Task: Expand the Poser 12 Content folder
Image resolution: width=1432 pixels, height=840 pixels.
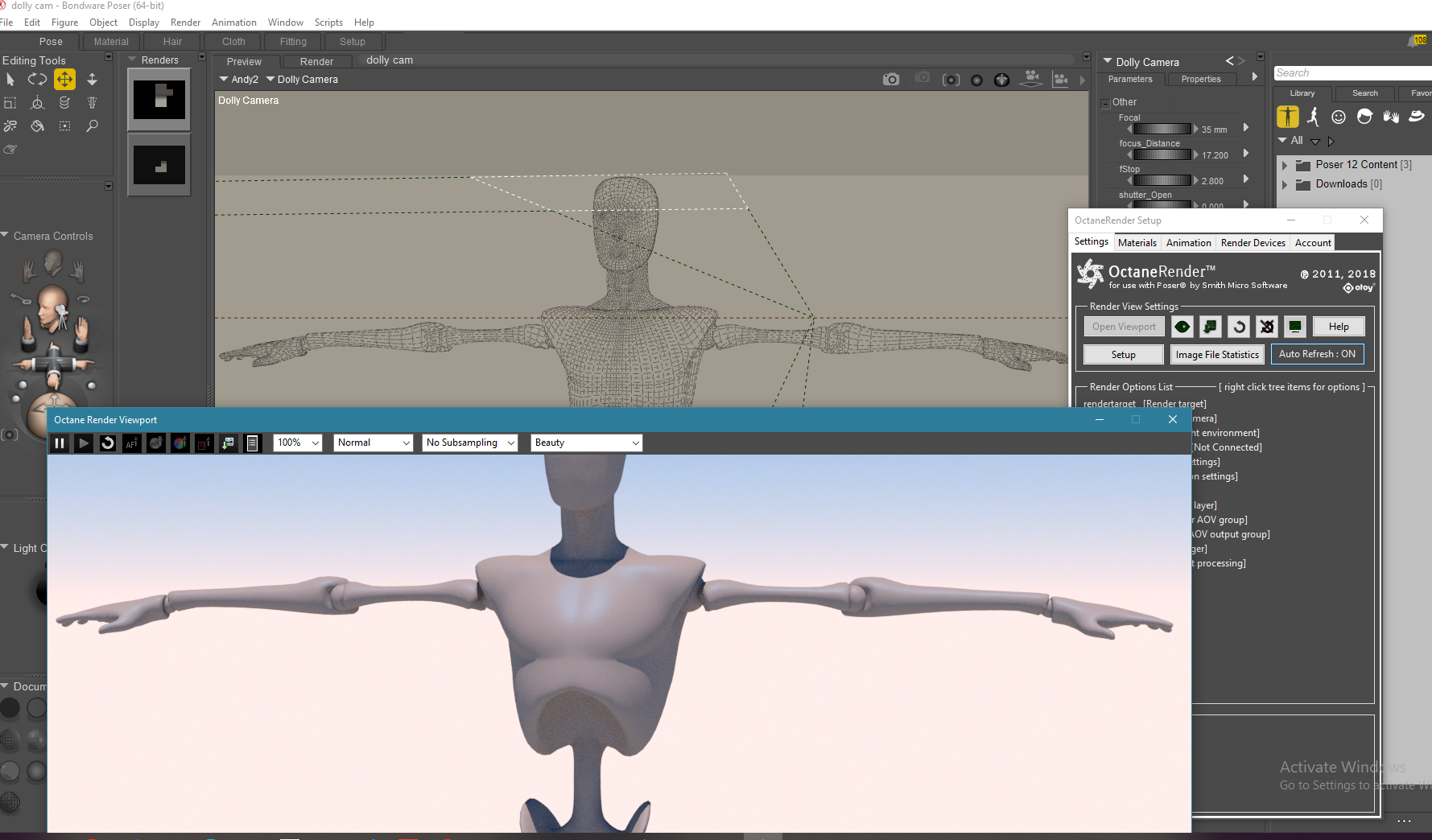Action: click(x=1285, y=165)
